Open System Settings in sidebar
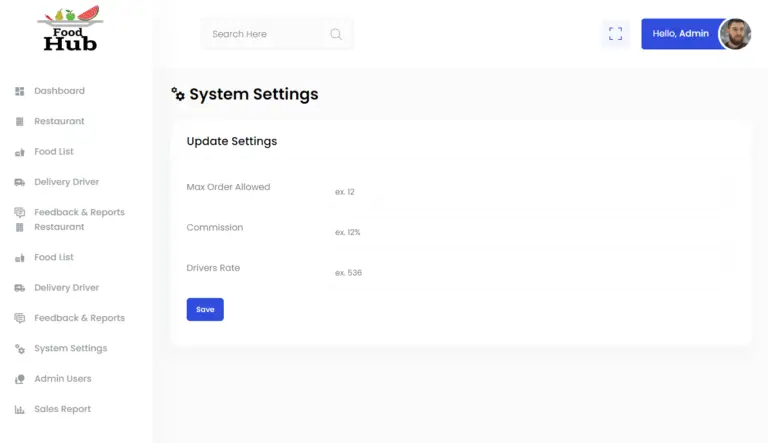Image resolution: width=768 pixels, height=443 pixels. 71,348
